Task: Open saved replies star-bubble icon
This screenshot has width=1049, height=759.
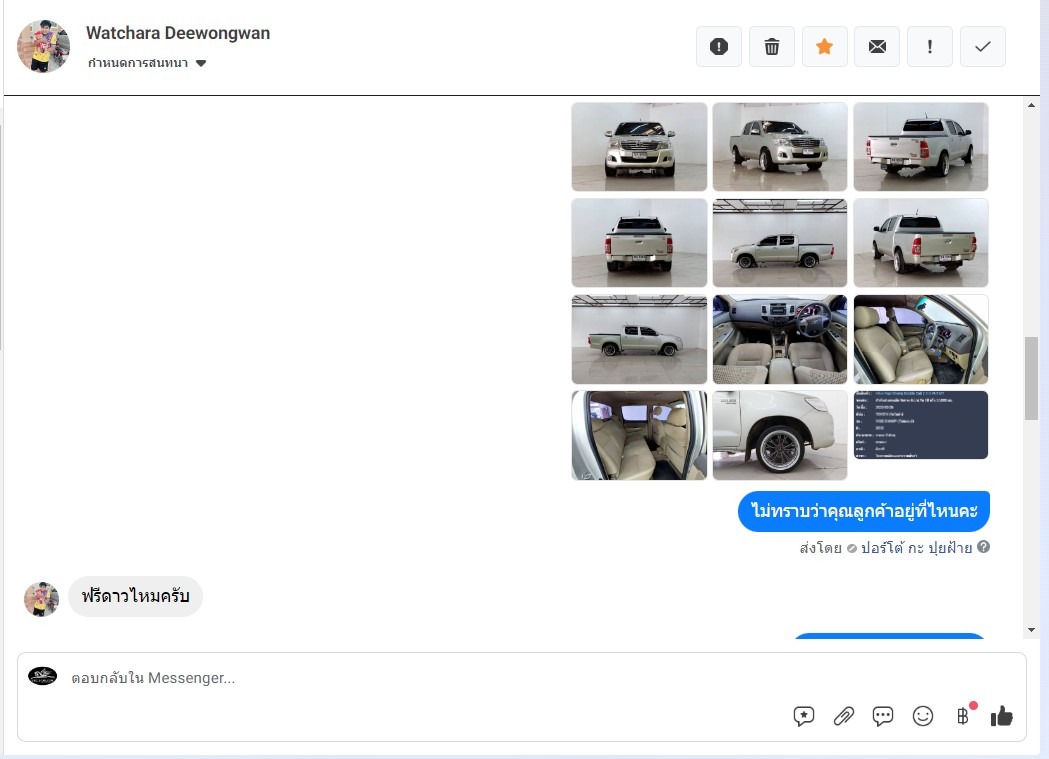Action: 803,716
